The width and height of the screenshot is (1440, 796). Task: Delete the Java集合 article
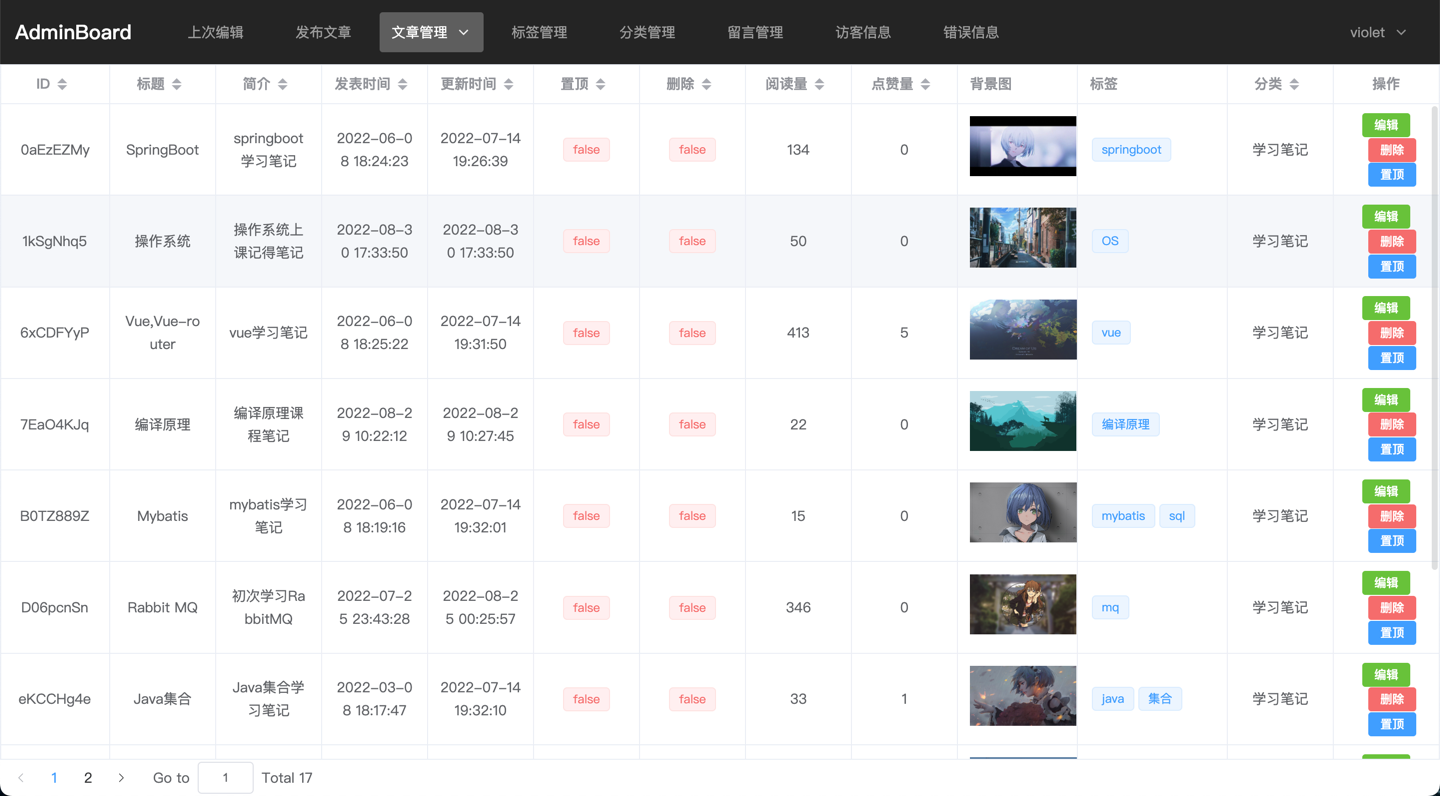point(1392,700)
